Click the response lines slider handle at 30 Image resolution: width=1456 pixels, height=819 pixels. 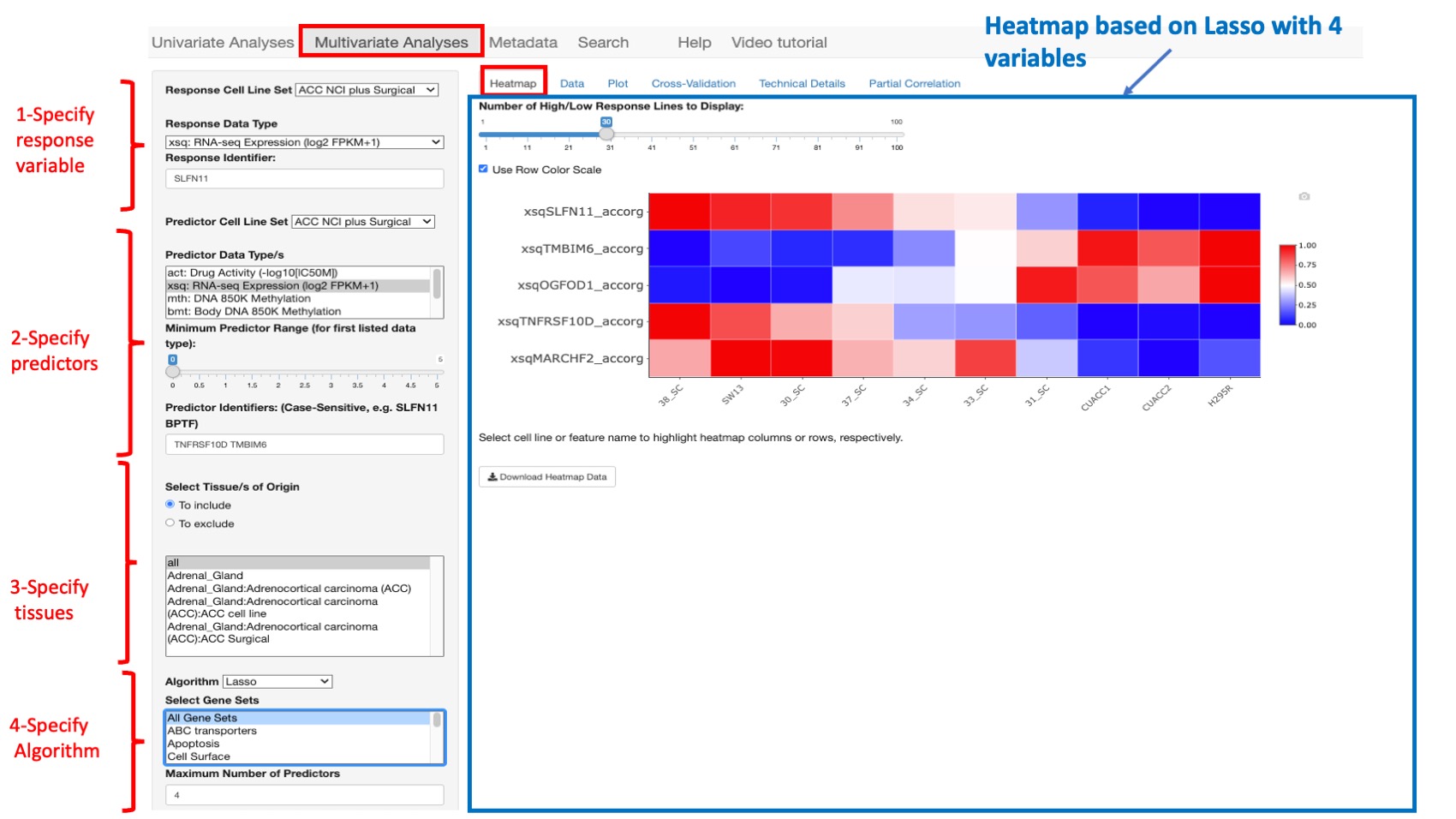coord(607,135)
